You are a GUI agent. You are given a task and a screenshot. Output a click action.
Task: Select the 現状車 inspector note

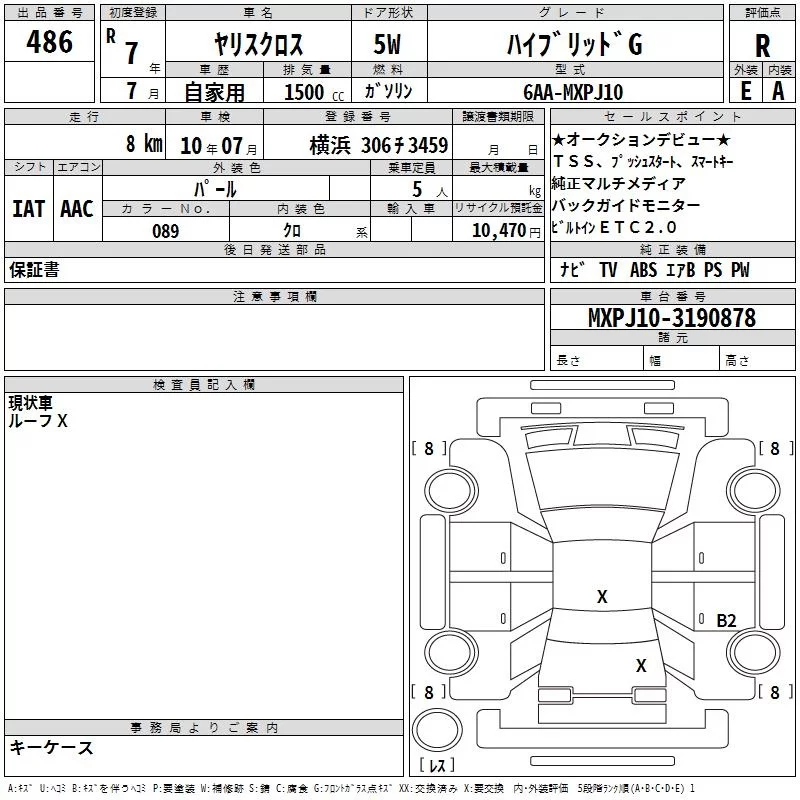tap(31, 403)
